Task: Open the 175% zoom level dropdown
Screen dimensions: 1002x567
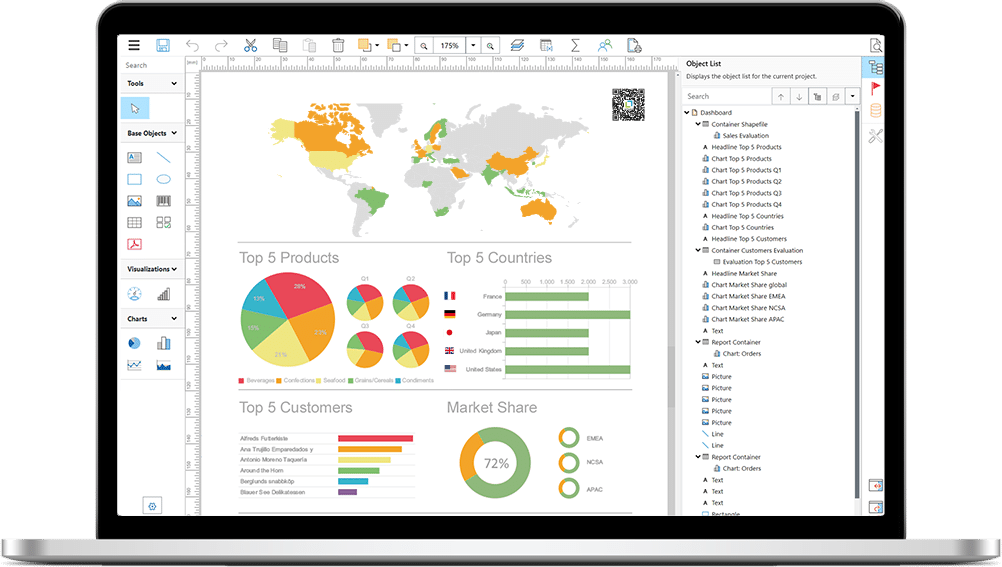Action: coord(473,46)
